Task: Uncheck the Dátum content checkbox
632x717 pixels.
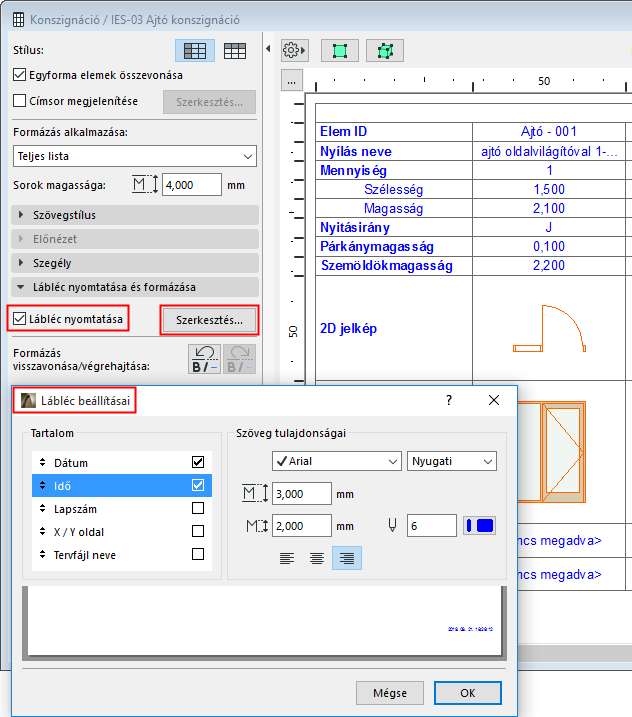Action: (x=198, y=462)
